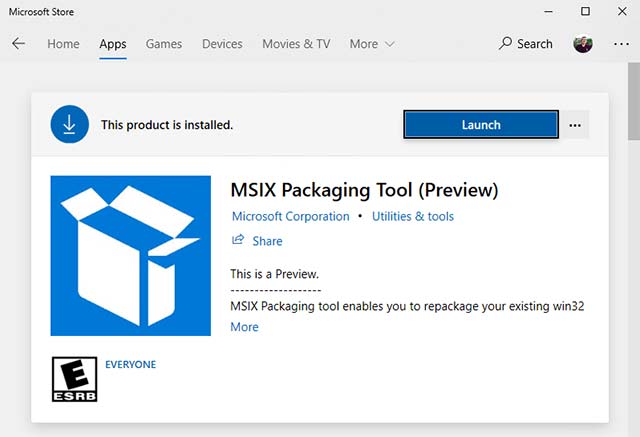Viewport: 640px width, 437px height.
Task: Open the Games tab
Action: click(164, 44)
